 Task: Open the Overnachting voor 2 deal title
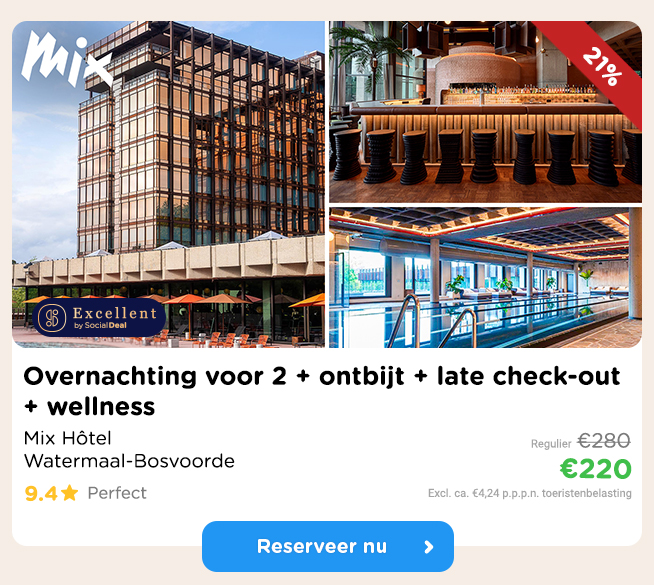[x=322, y=391]
